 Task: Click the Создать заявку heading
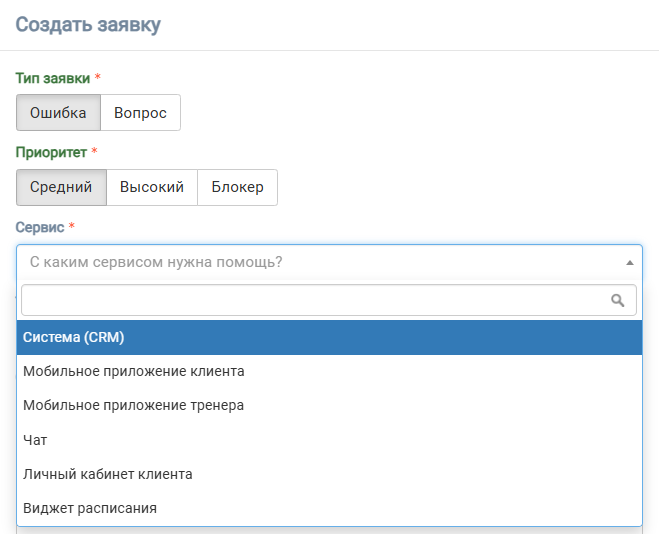88,24
